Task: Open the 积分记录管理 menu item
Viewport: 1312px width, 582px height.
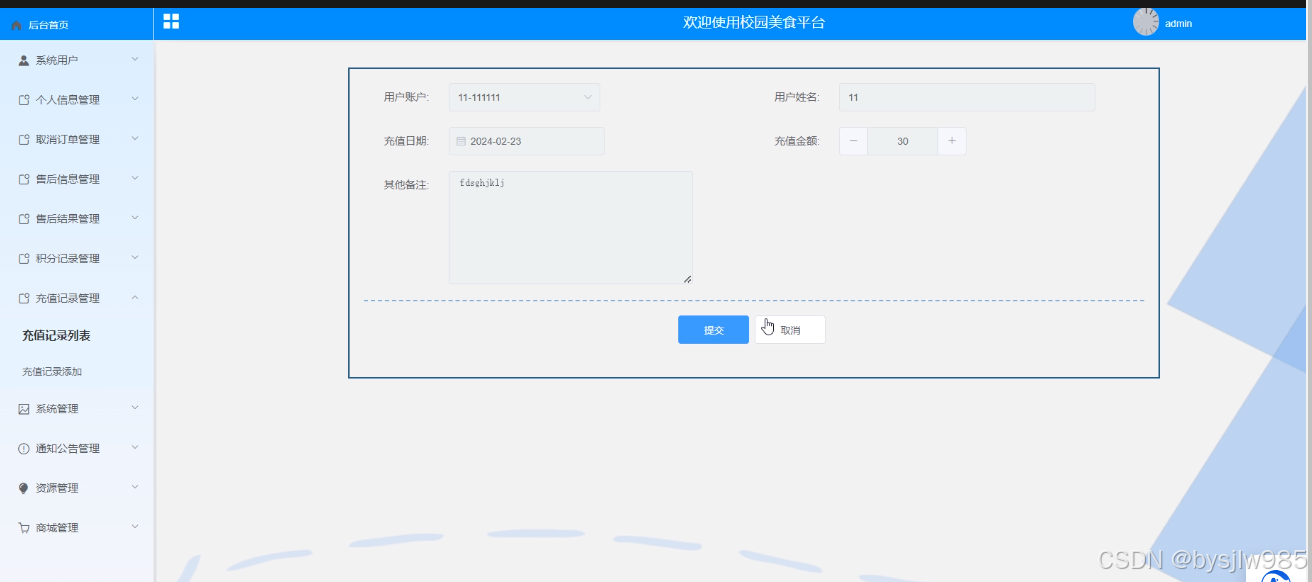Action: coord(77,259)
